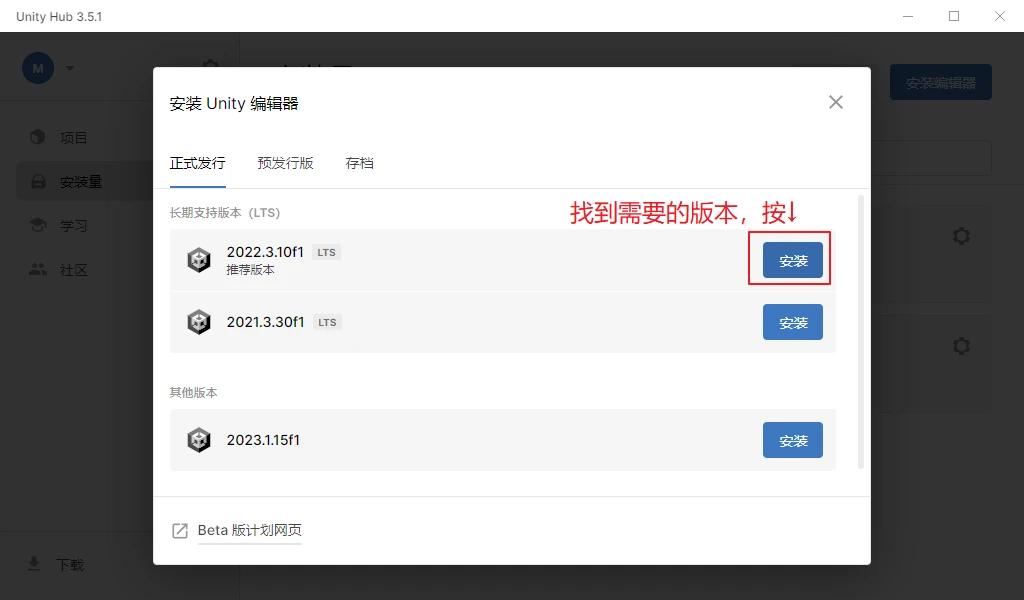Image resolution: width=1024 pixels, height=600 pixels.
Task: Open 安装量 in Hub sidebar
Action: pyautogui.click(x=81, y=182)
